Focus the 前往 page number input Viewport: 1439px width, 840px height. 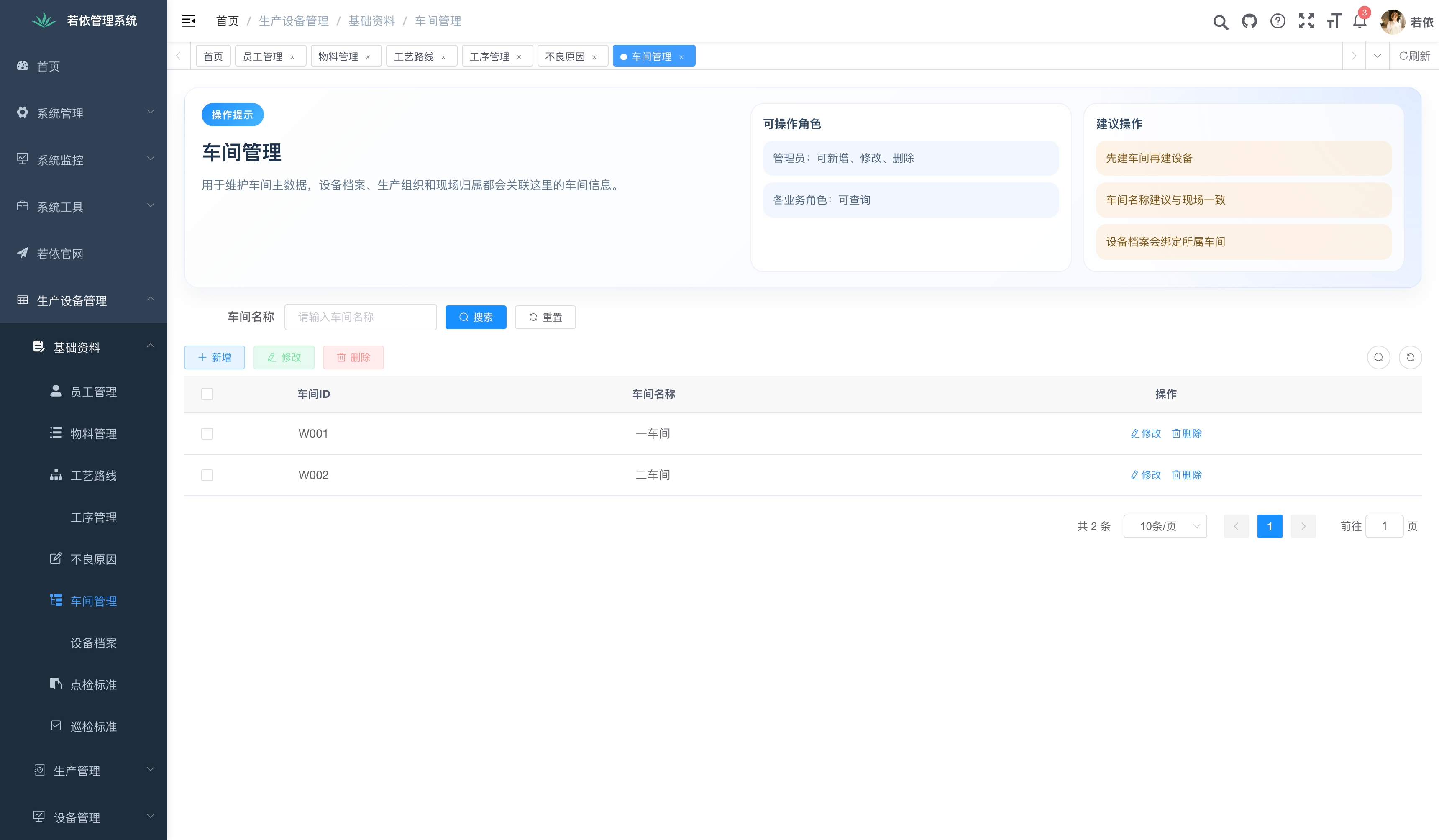click(1384, 526)
